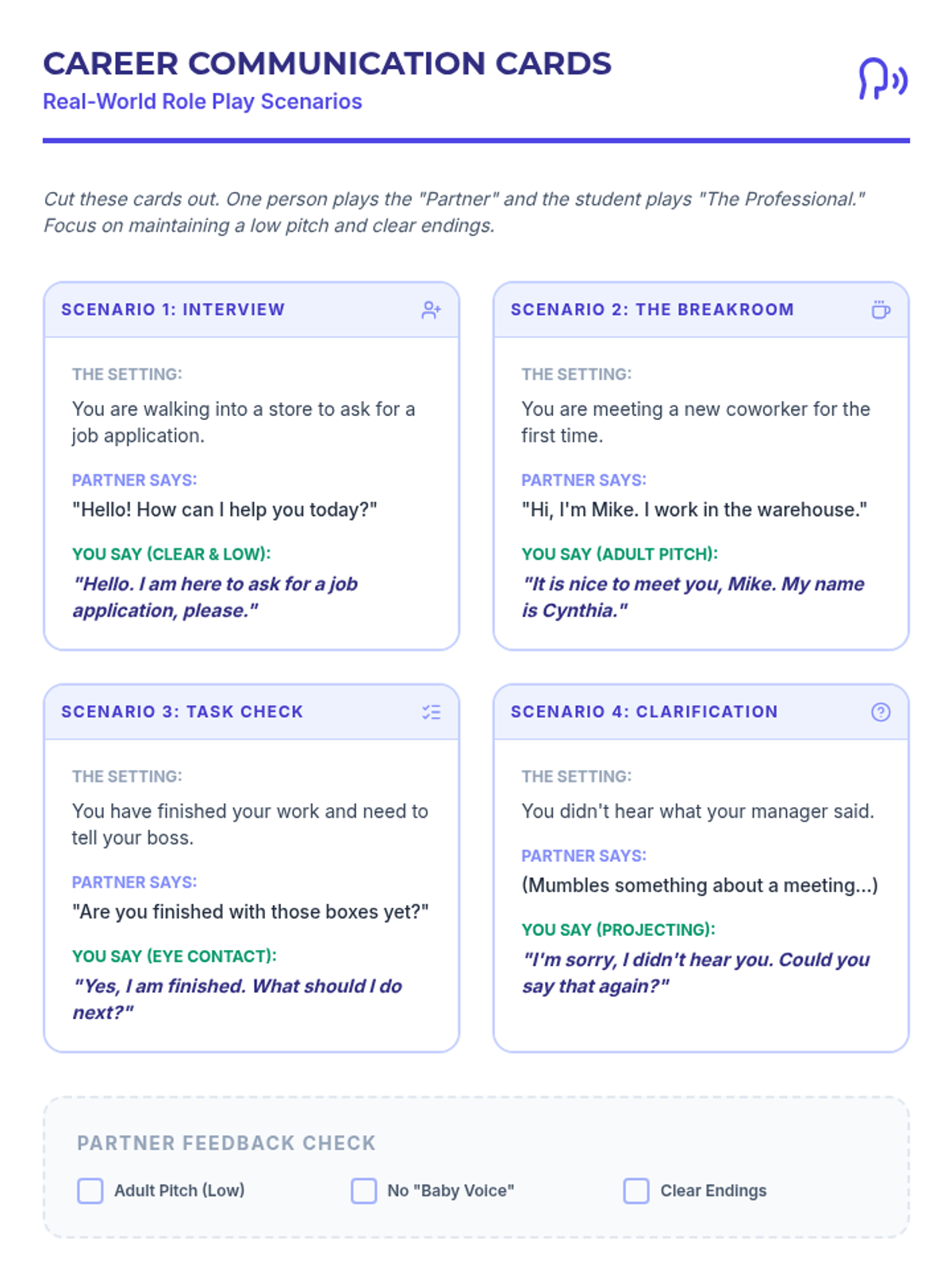
Task: Click the question mark icon on Scenario 4
Action: coord(880,712)
